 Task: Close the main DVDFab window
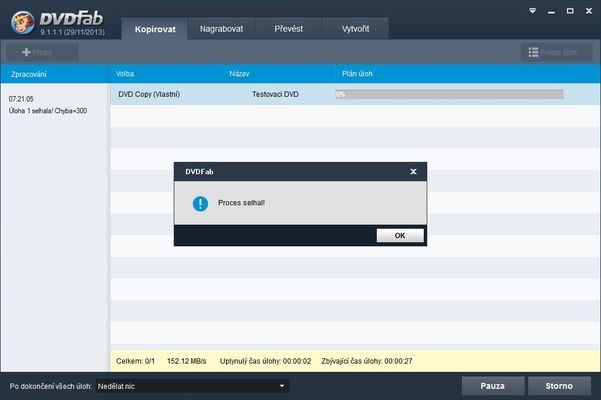point(589,11)
